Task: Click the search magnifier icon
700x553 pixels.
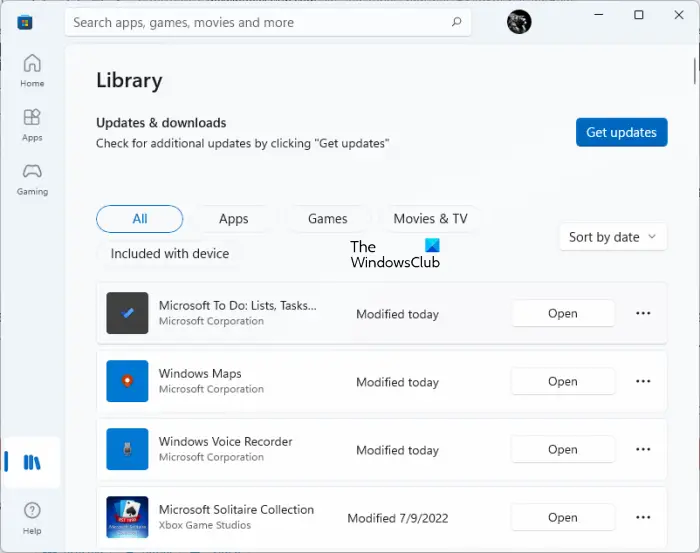Action: 456,22
